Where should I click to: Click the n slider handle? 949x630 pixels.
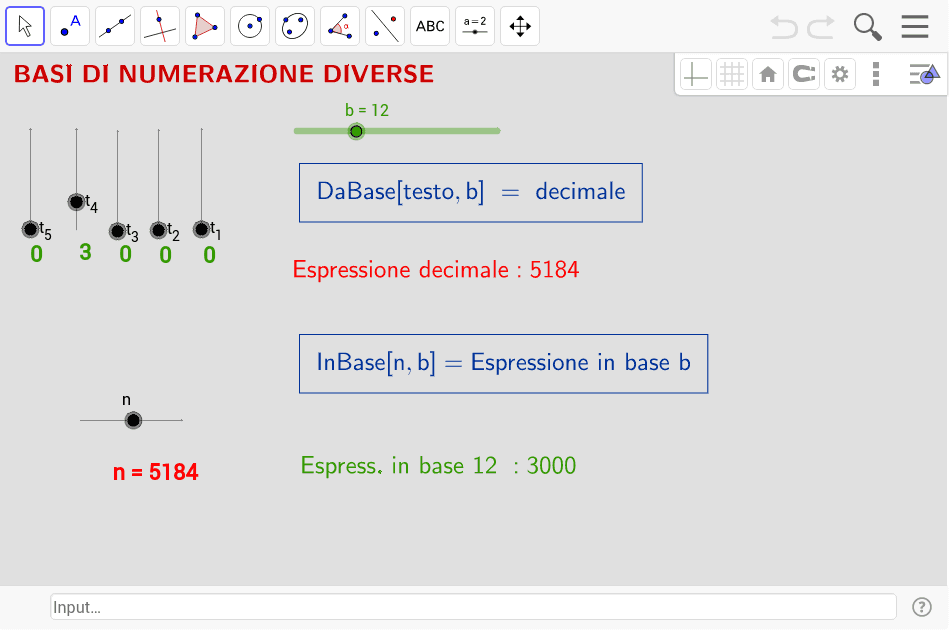click(133, 421)
